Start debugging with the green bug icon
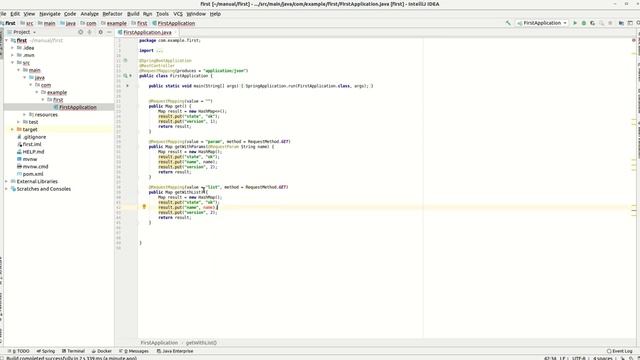Screen dimensions: 640x360 tap(584, 23)
